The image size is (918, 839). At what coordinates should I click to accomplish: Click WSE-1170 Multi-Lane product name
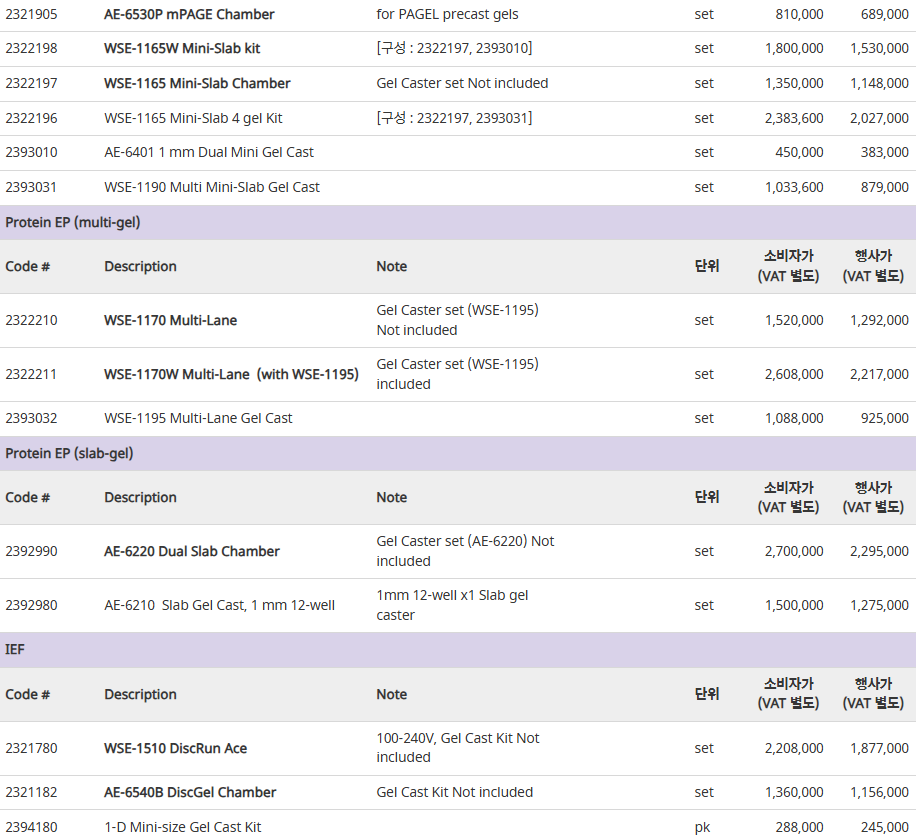click(x=170, y=320)
